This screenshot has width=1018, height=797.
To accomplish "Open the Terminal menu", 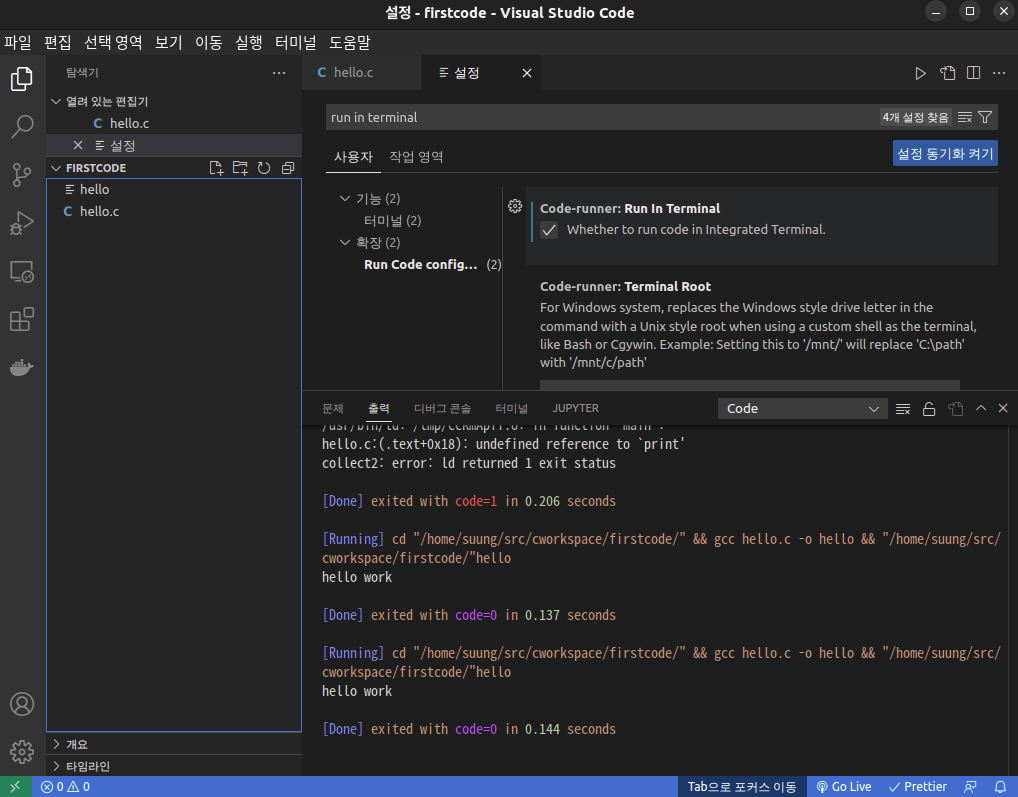I will [x=295, y=43].
